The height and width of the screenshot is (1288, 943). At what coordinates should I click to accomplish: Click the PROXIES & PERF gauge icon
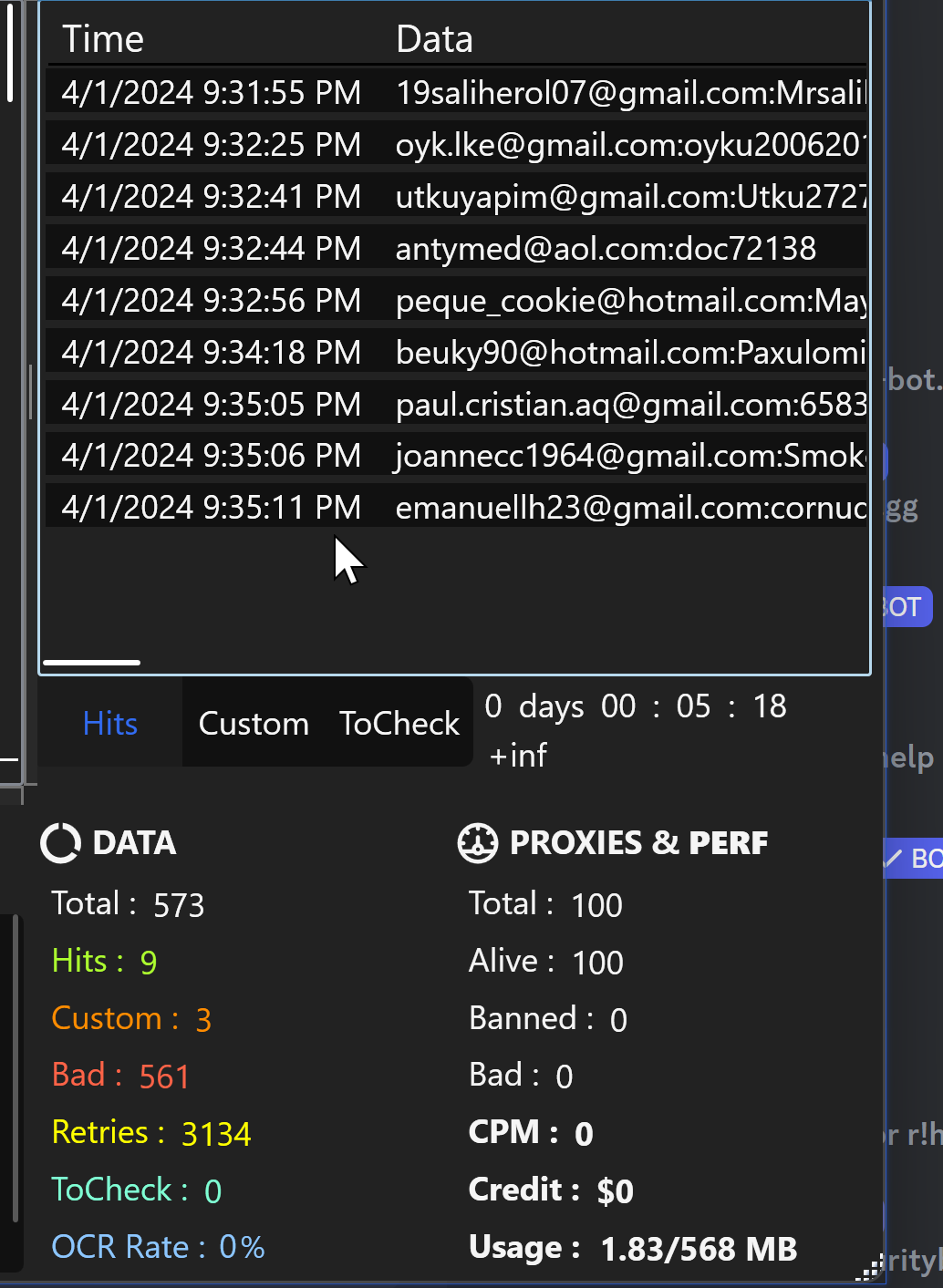477,843
